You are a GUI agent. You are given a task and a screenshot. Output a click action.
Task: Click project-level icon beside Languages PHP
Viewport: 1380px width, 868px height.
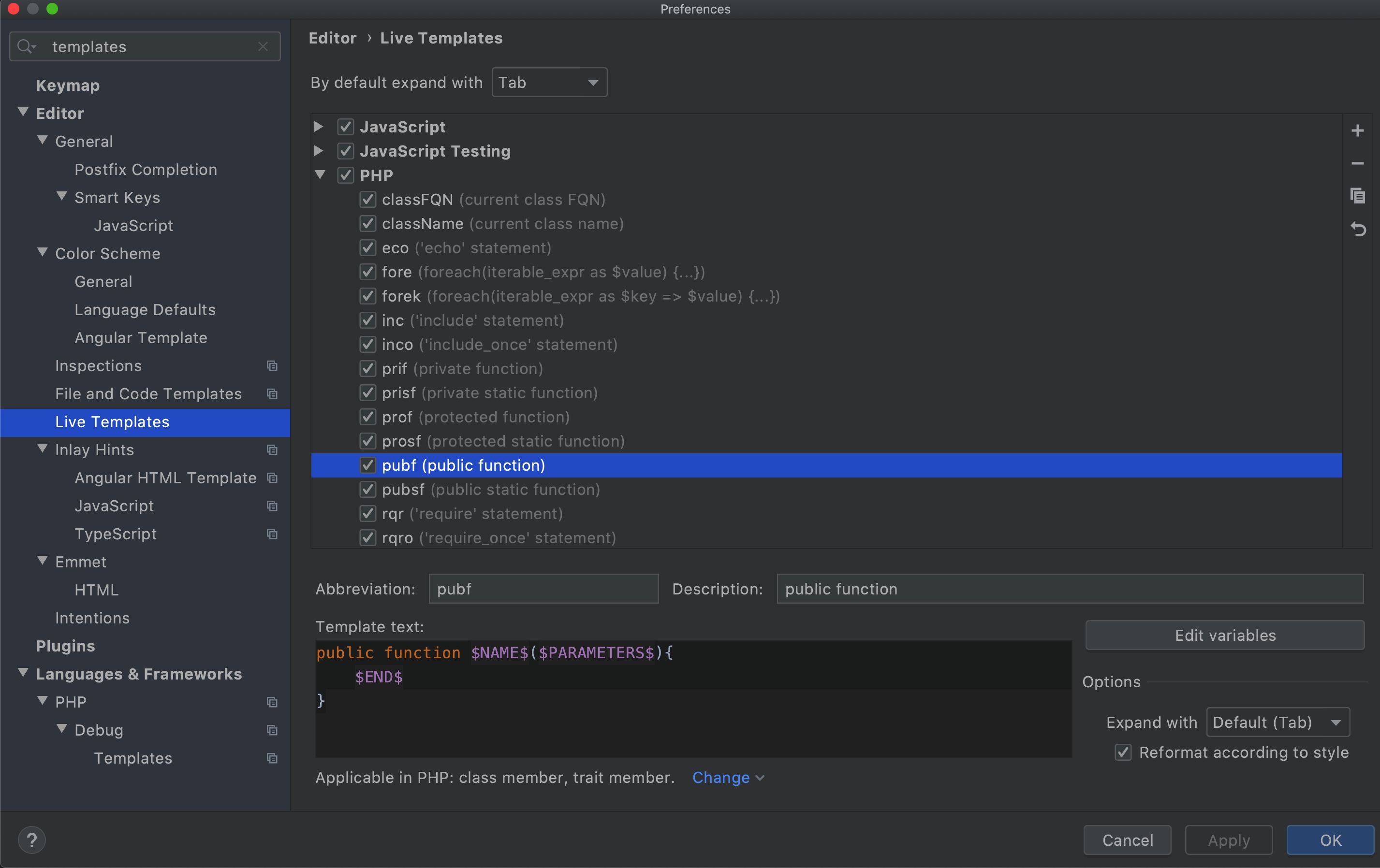pos(272,702)
